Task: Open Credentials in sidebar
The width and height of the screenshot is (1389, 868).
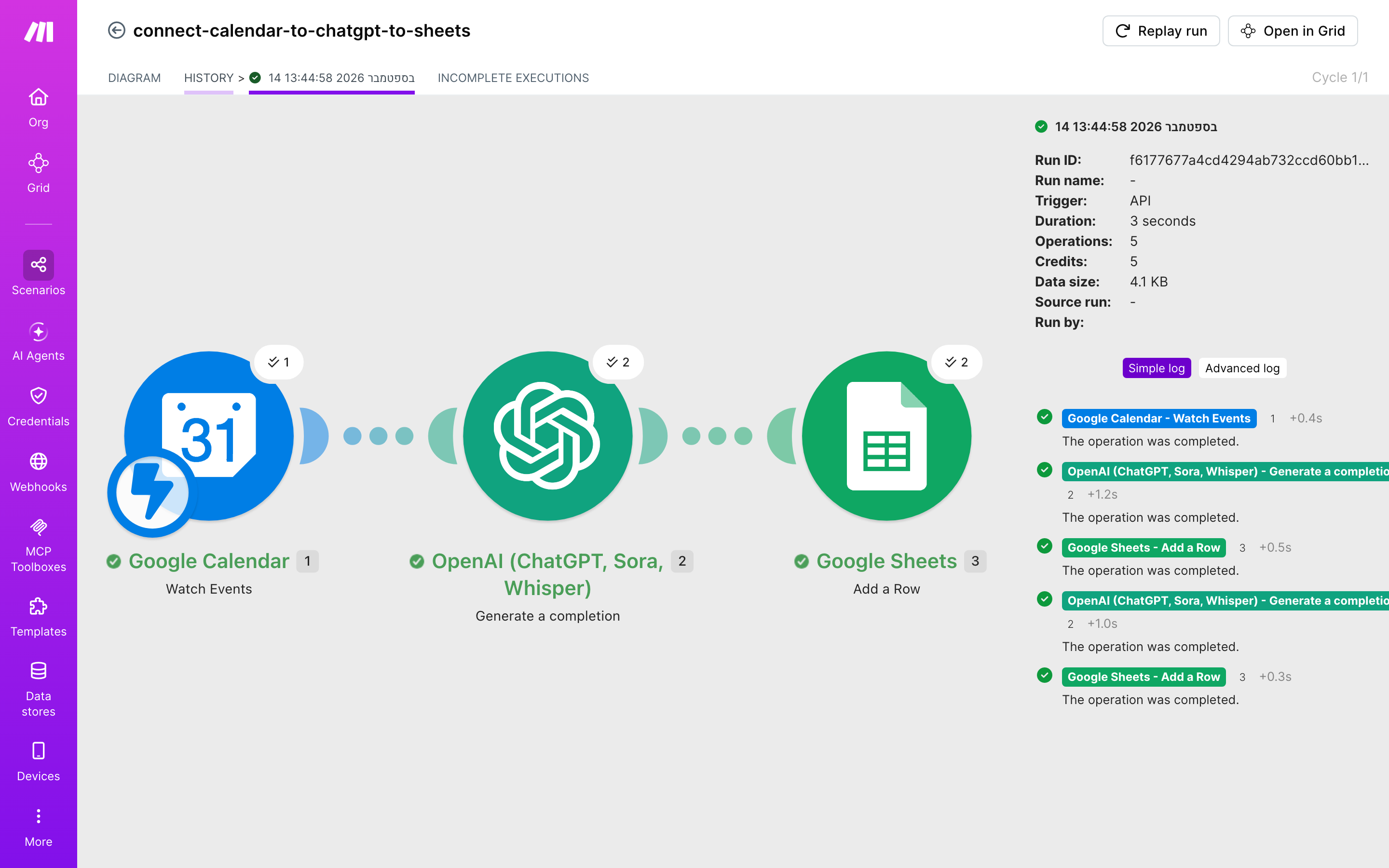Action: (x=39, y=407)
